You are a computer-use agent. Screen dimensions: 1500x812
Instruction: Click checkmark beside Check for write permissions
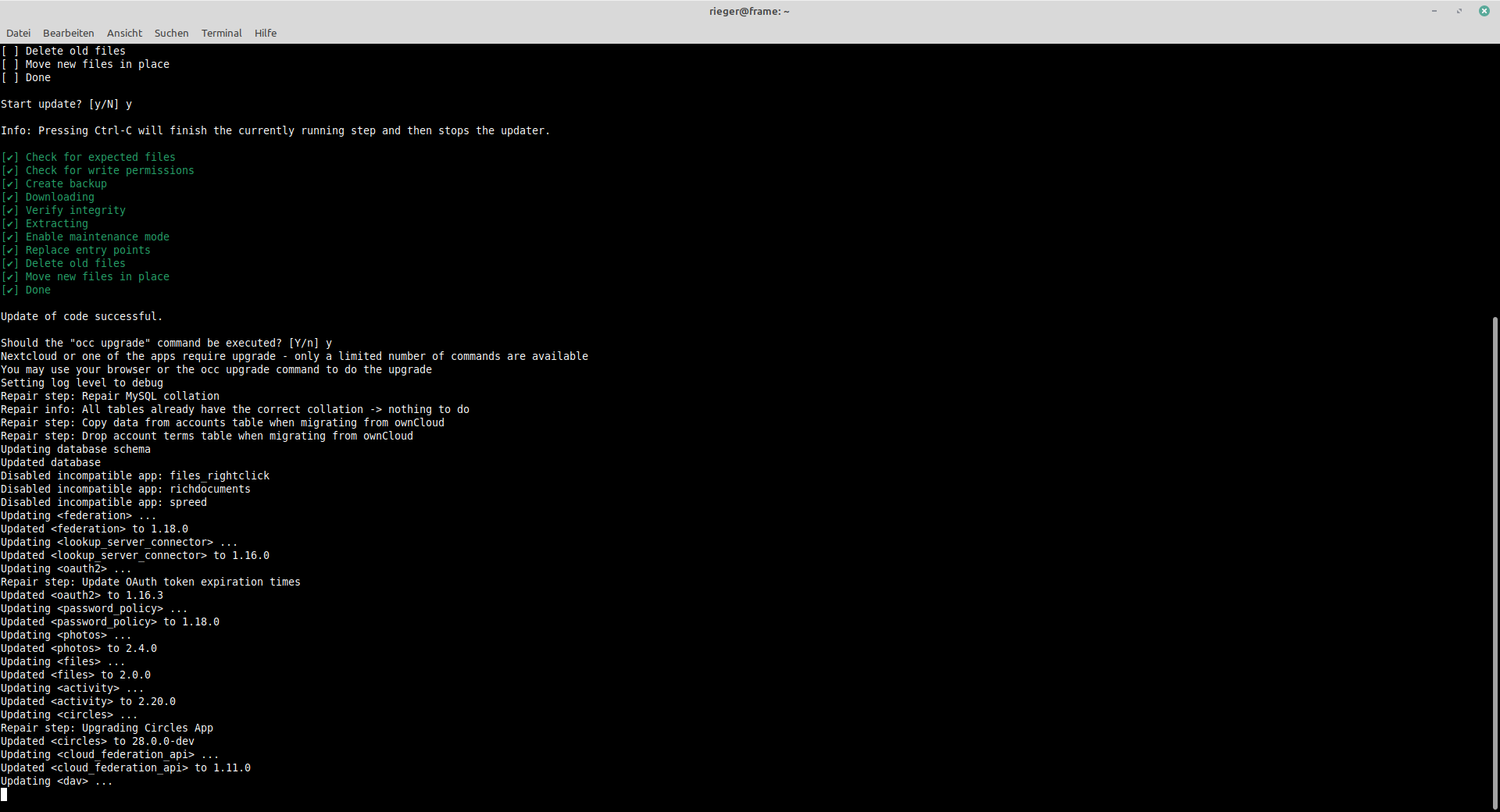(x=10, y=170)
